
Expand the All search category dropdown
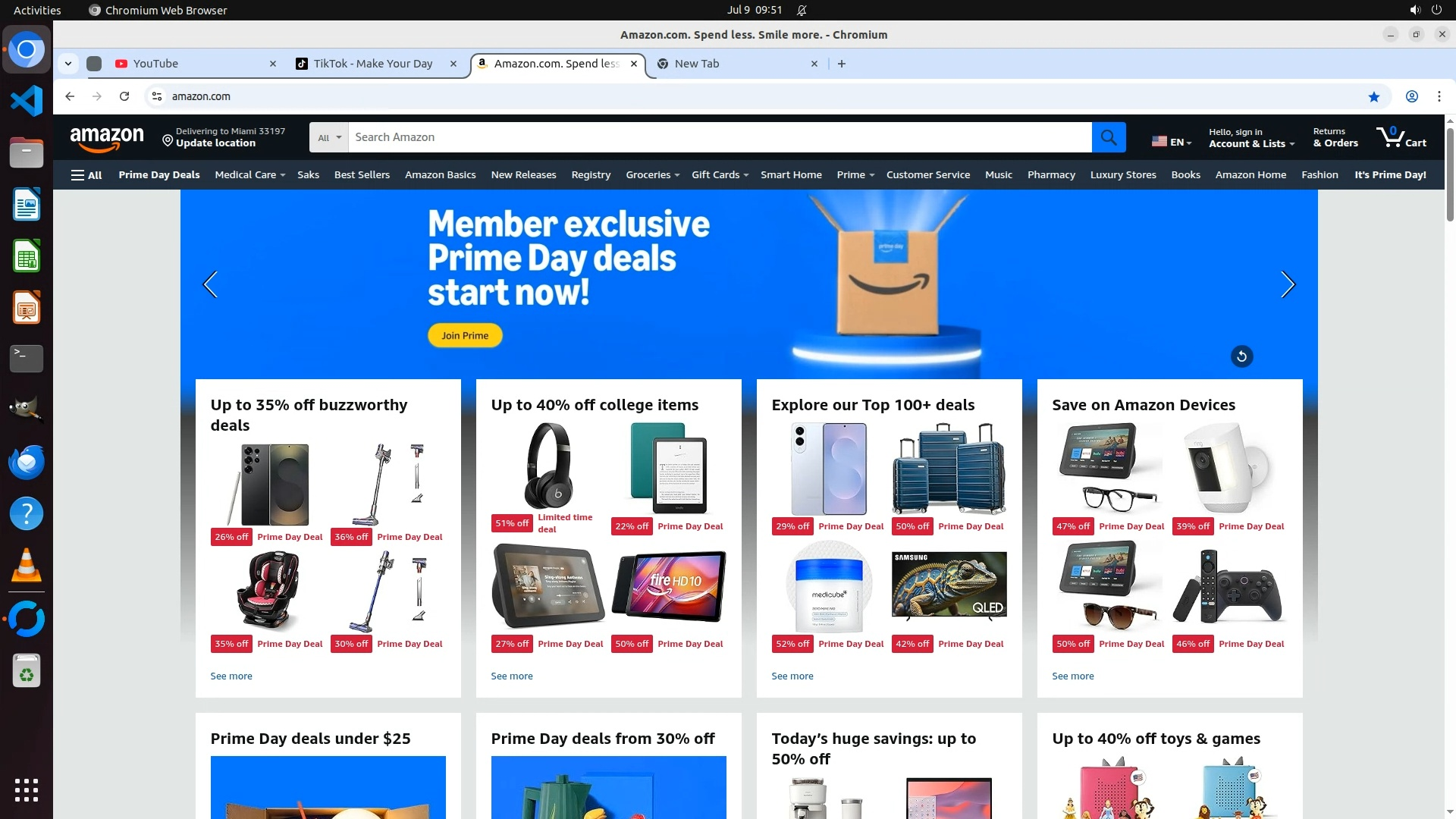(329, 137)
